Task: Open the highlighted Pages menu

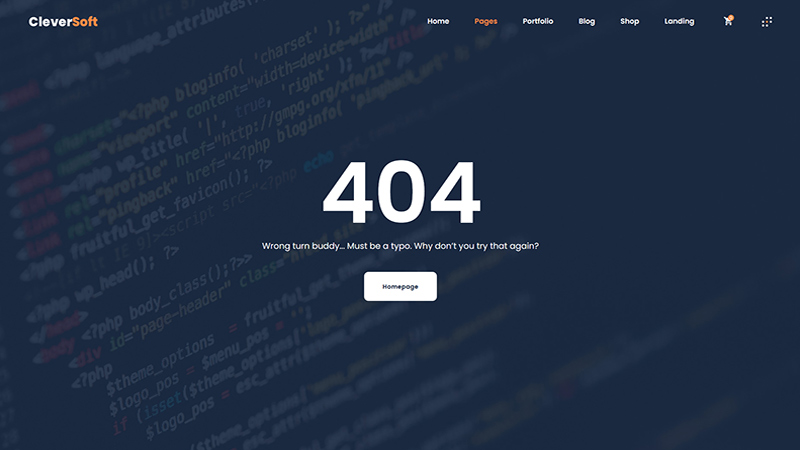Action: click(486, 21)
